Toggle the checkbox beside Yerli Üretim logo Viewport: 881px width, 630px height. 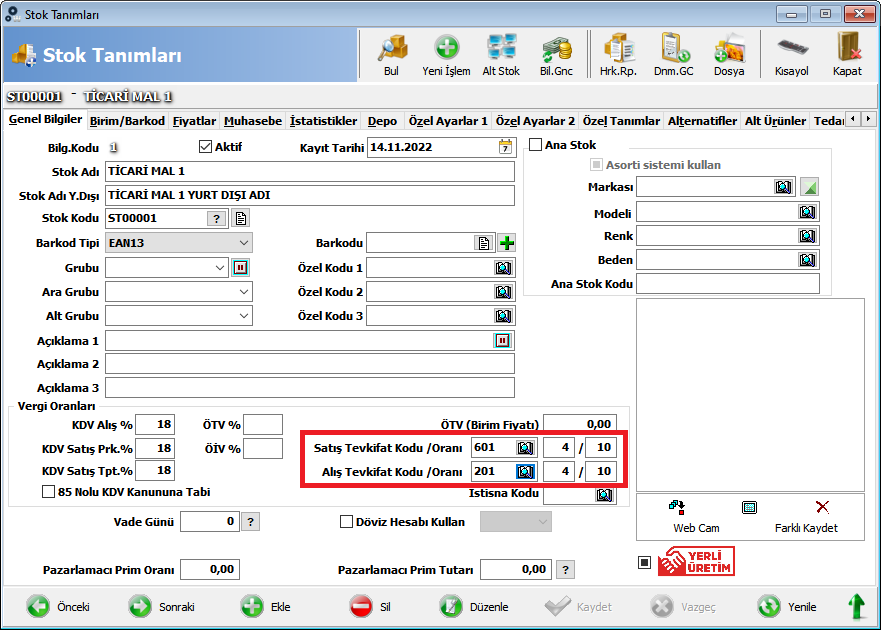point(644,562)
